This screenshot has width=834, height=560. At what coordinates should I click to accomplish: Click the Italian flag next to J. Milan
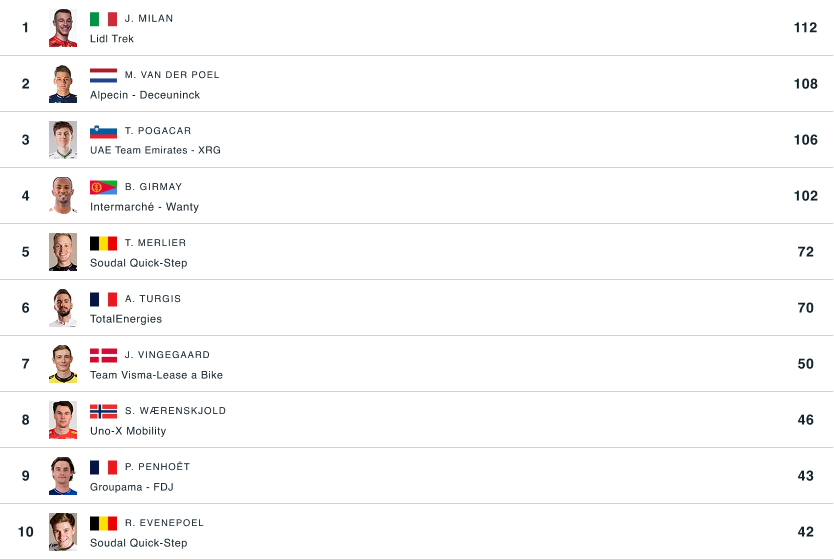(x=103, y=19)
